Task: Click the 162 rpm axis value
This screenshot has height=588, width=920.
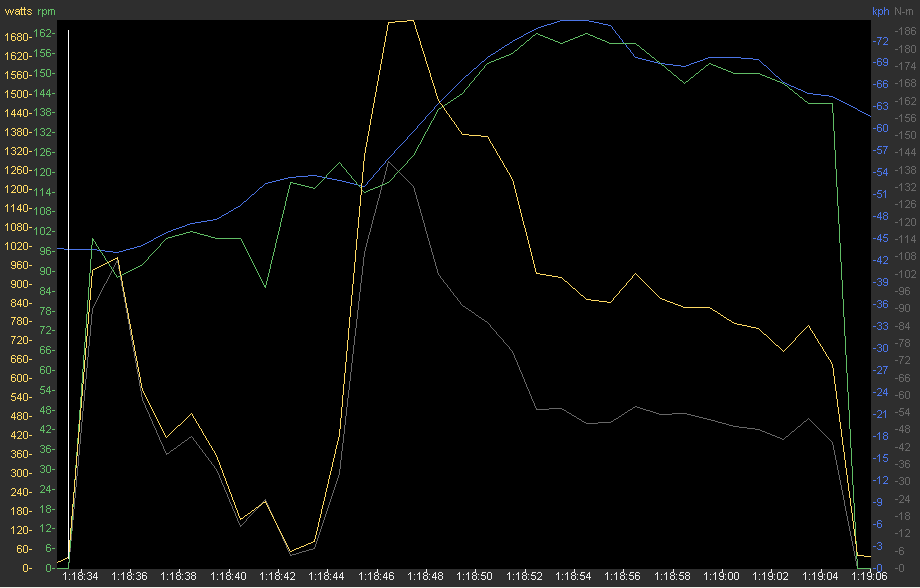Action: pyautogui.click(x=46, y=34)
